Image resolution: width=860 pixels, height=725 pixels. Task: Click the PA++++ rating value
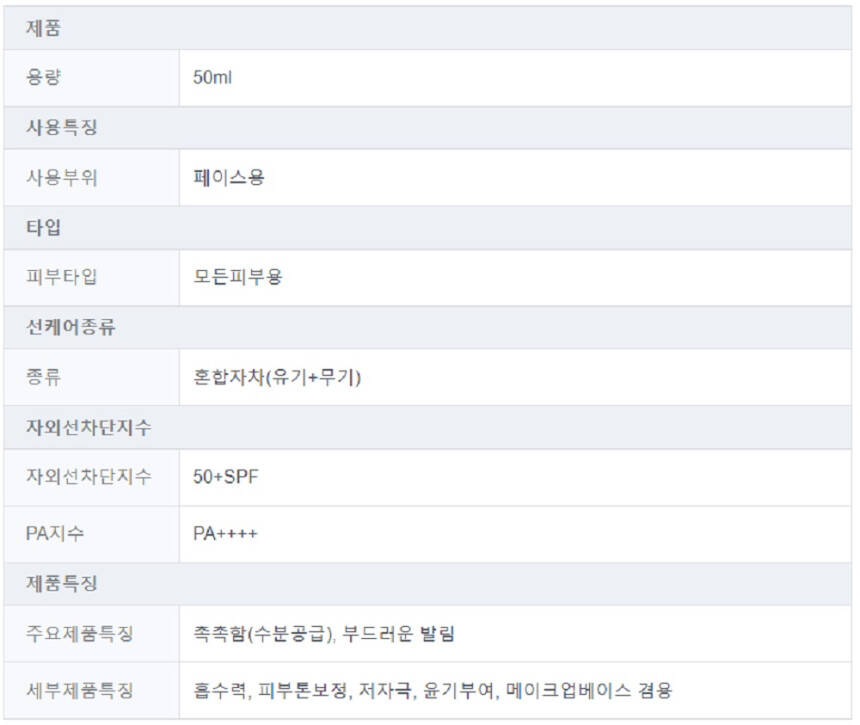point(225,533)
